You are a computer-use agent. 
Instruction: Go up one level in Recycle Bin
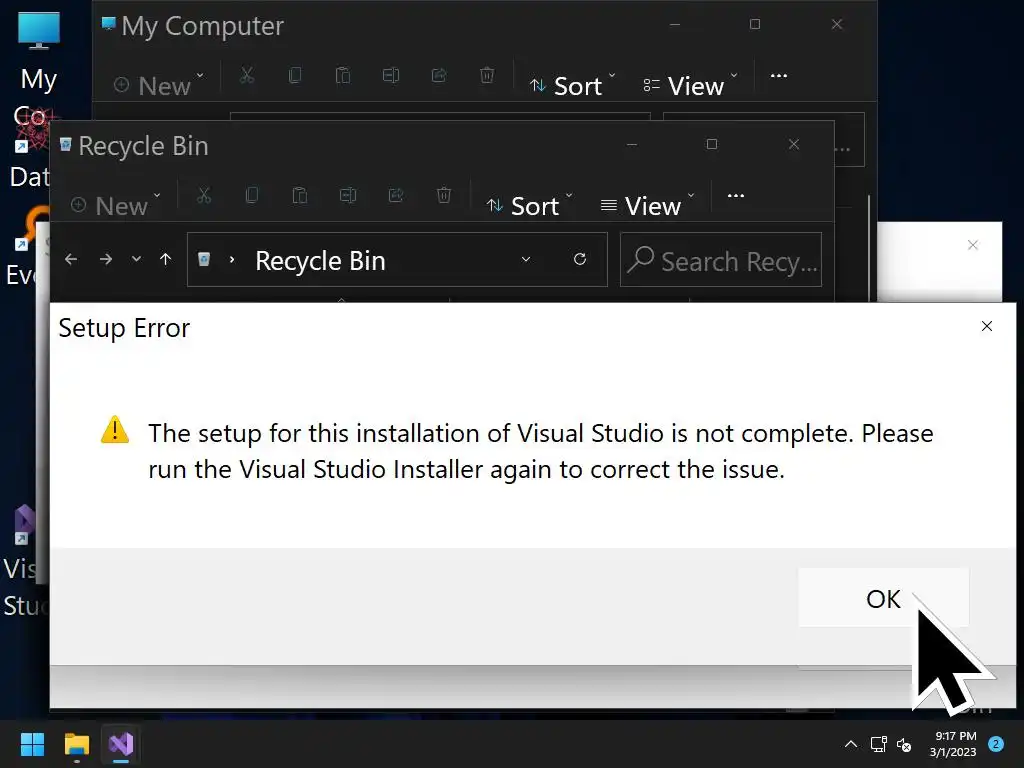coord(166,259)
